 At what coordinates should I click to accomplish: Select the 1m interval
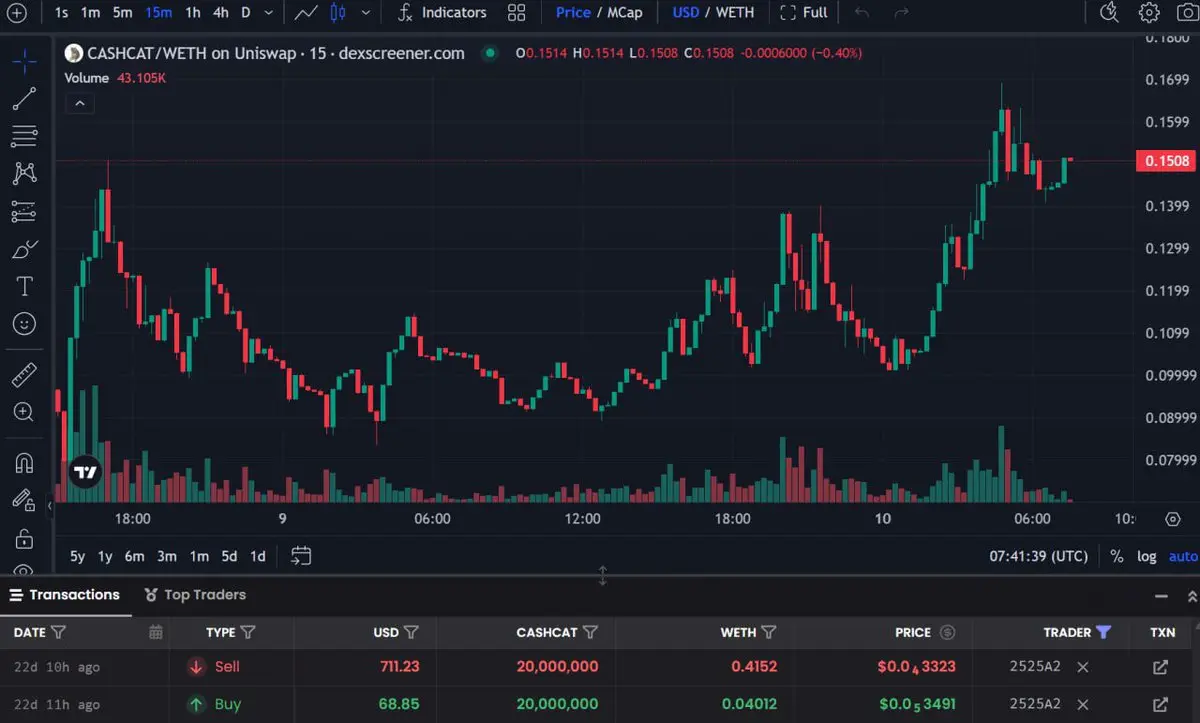tap(90, 13)
